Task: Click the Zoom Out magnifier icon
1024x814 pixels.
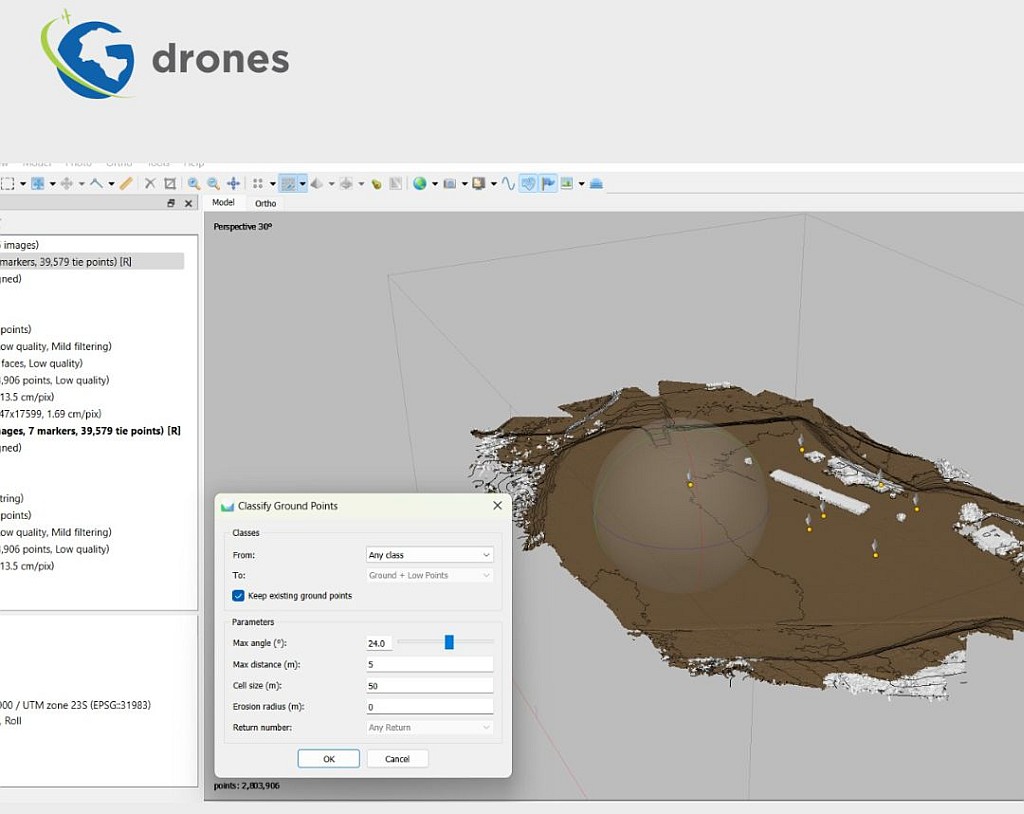Action: [x=212, y=183]
